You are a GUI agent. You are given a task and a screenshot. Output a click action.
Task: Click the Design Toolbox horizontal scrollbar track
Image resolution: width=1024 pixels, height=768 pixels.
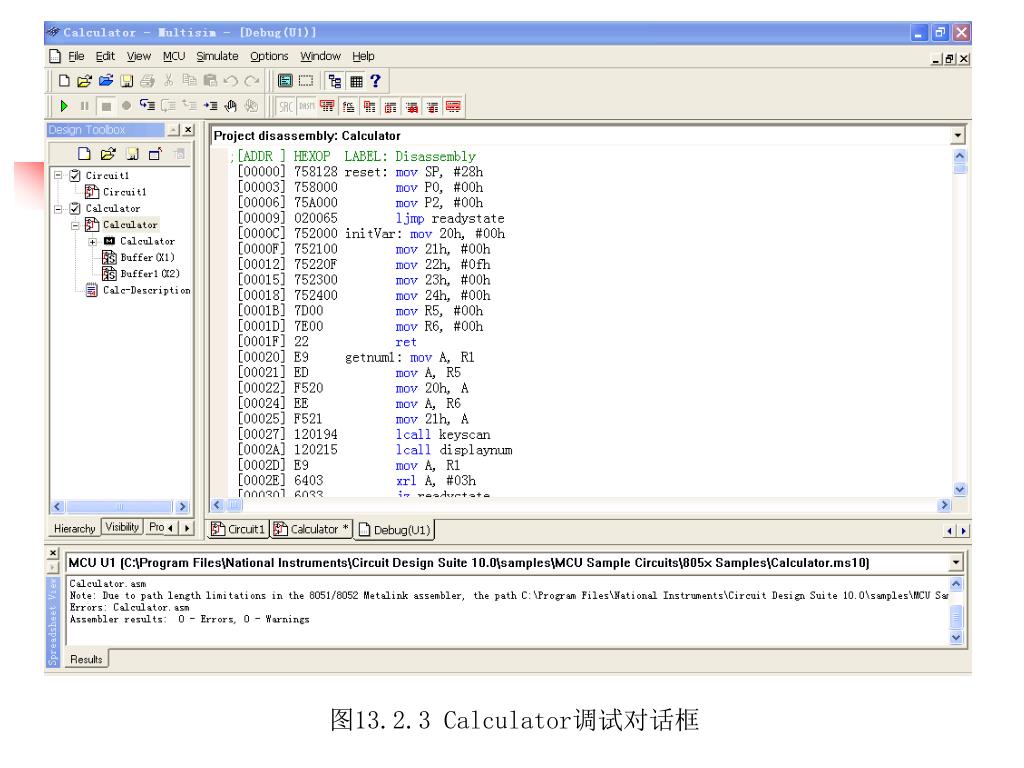tap(120, 507)
